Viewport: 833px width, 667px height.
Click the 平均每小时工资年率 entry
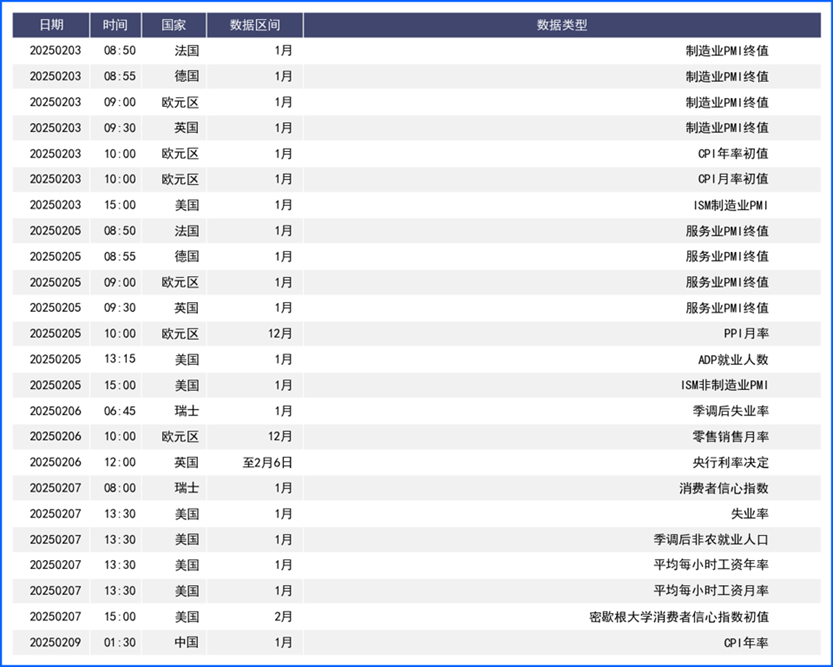(x=711, y=565)
